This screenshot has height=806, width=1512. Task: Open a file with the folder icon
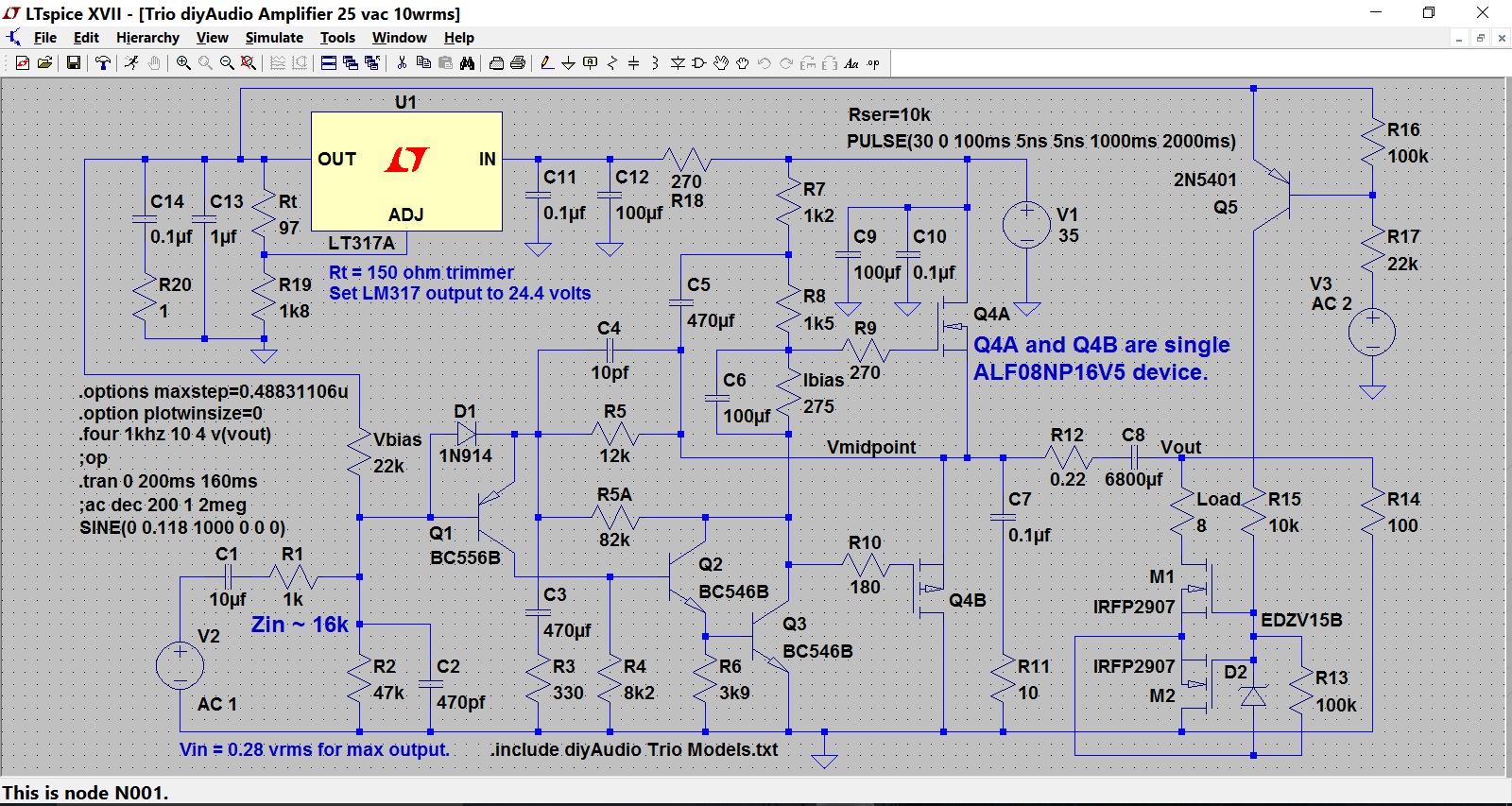[x=44, y=63]
